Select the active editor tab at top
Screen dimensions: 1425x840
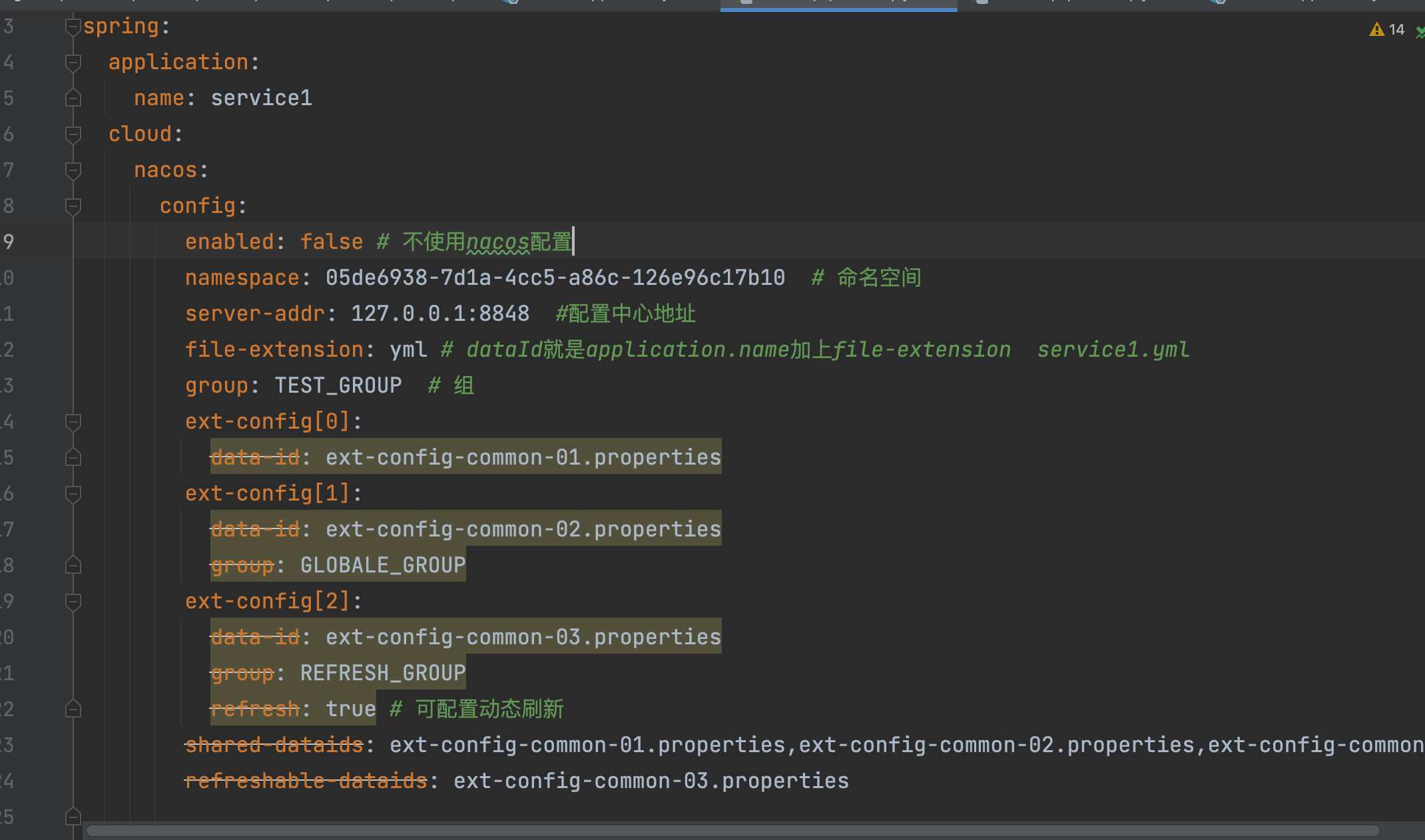[x=838, y=4]
